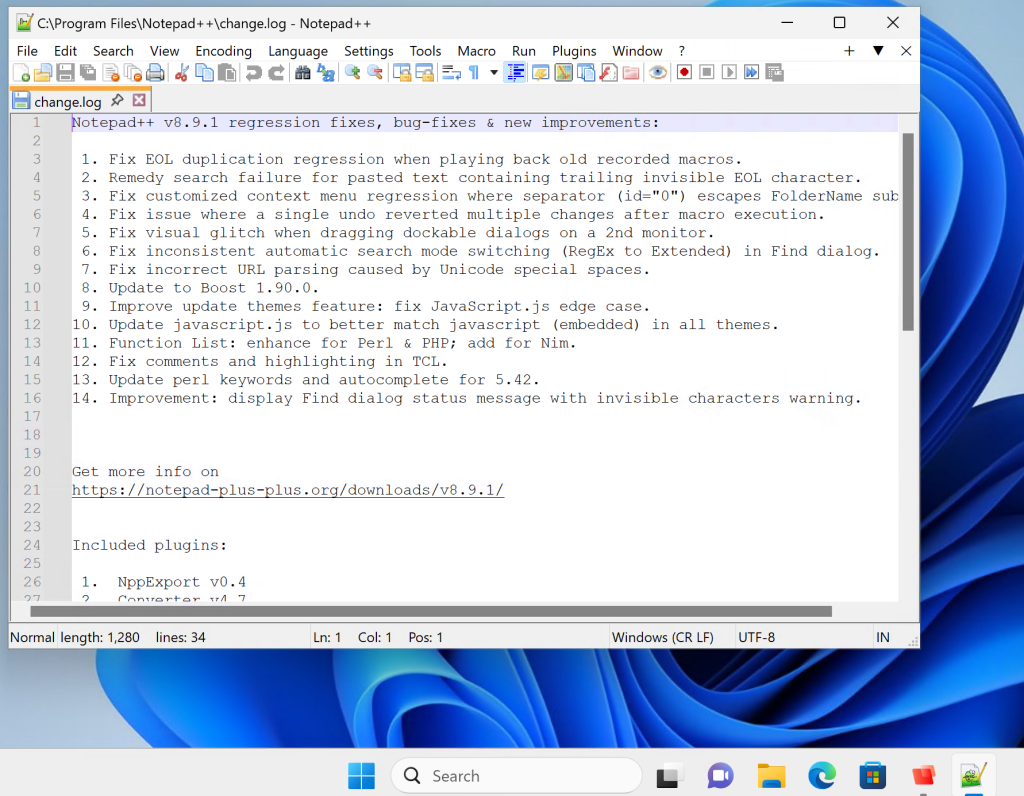Open Find with the binoculars icon
Viewport: 1024px width, 796px height.
click(302, 72)
